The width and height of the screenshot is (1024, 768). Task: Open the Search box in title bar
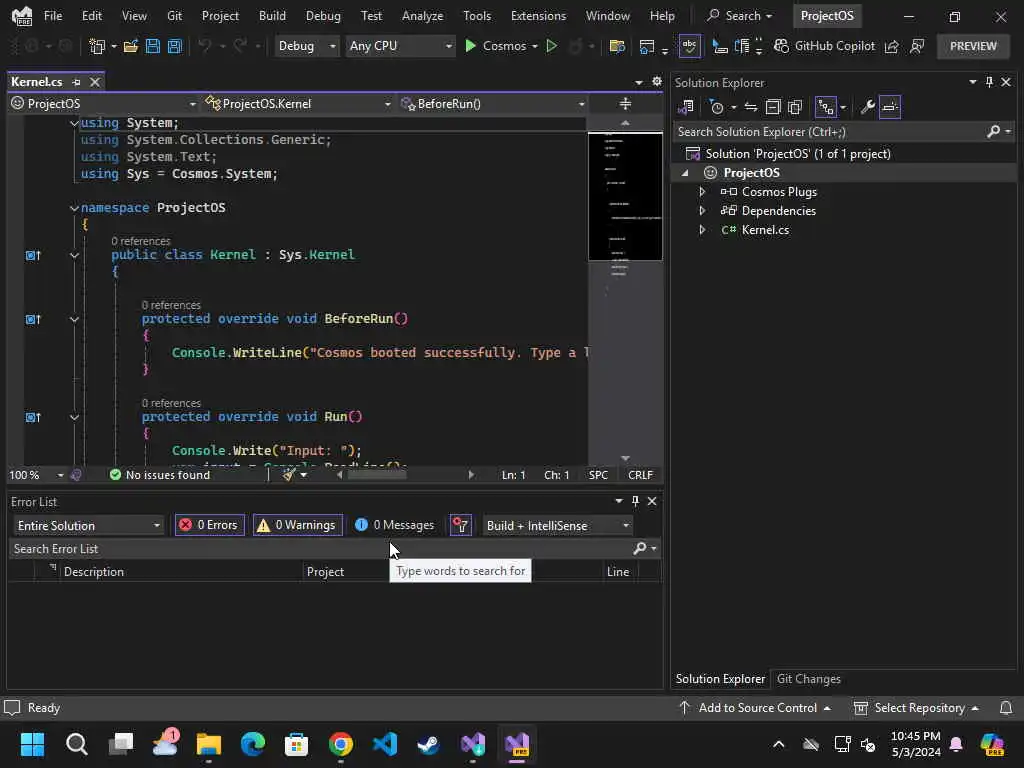click(x=741, y=16)
